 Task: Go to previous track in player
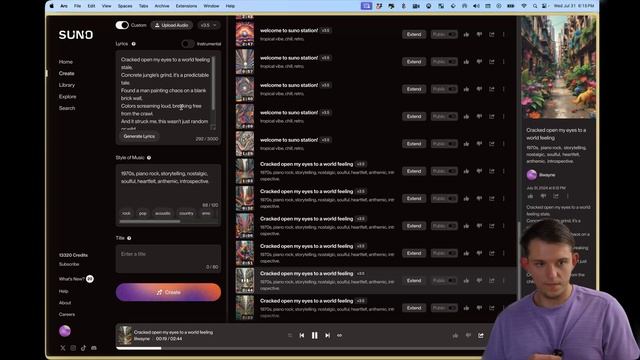click(x=302, y=336)
